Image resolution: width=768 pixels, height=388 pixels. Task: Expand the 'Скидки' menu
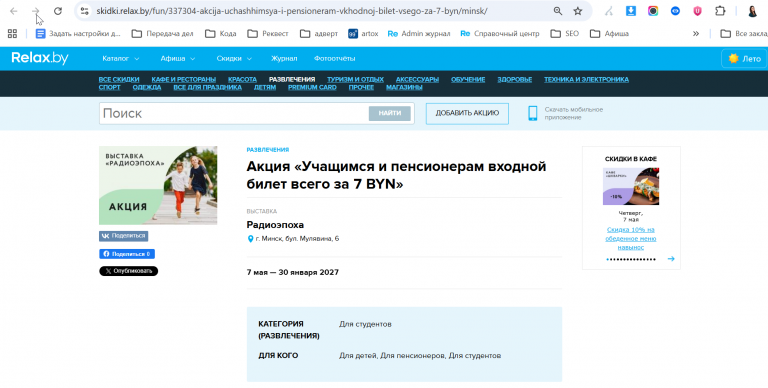point(234,58)
